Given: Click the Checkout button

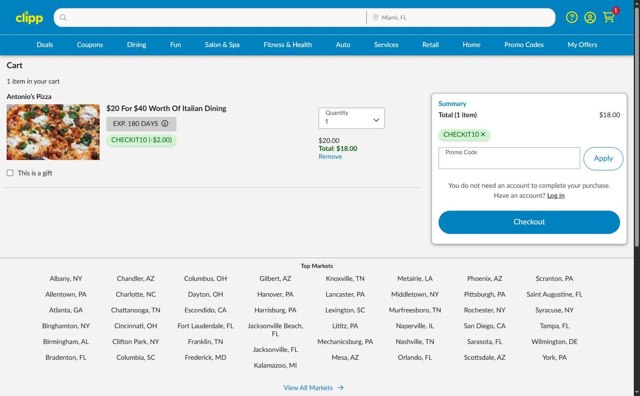Looking at the screenshot, I should click(x=529, y=222).
